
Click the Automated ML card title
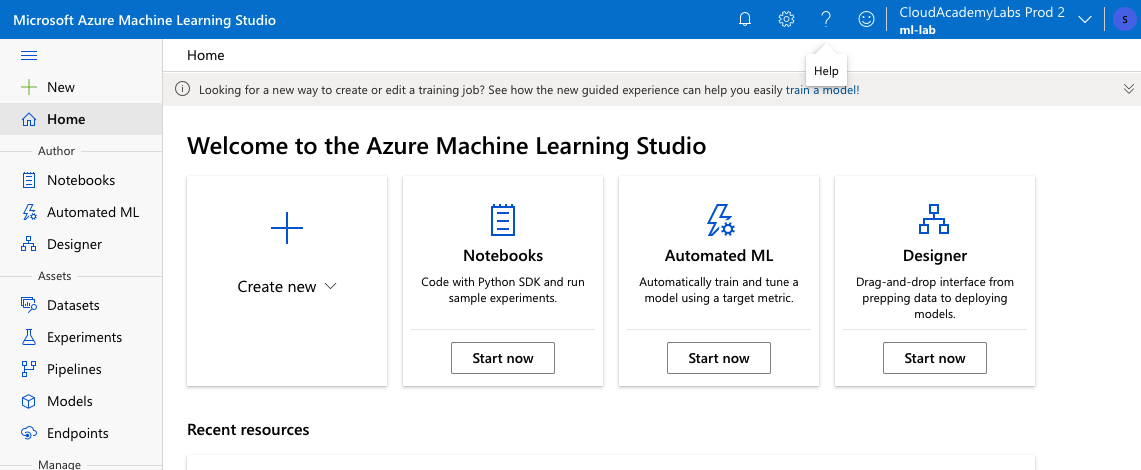point(719,256)
